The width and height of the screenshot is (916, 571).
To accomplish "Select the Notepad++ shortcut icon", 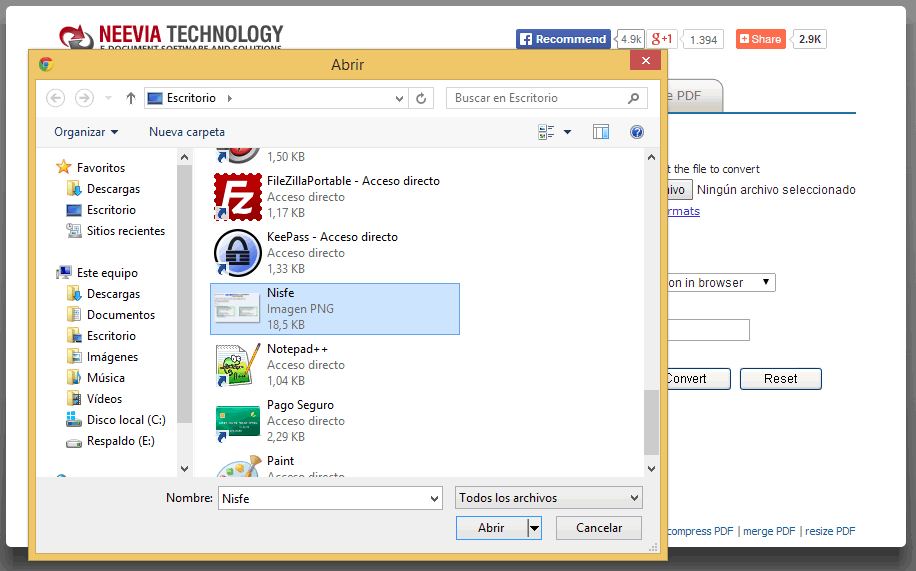I will 237,365.
